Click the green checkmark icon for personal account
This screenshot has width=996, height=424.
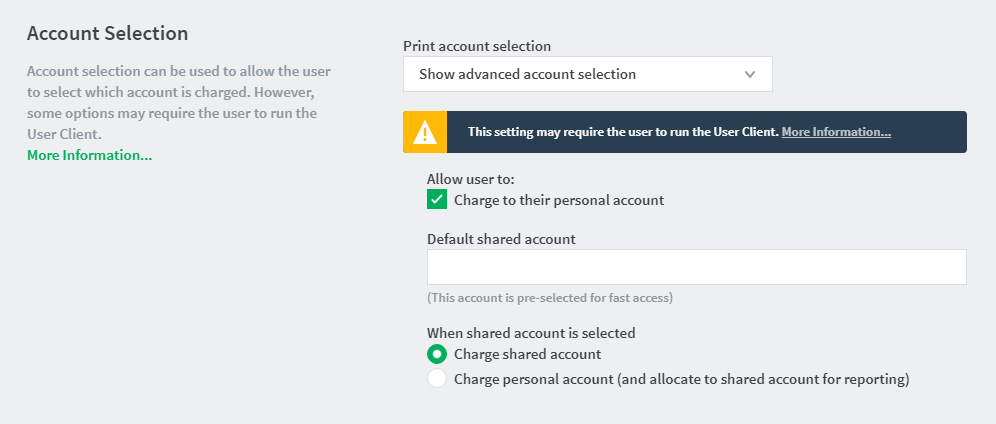click(437, 200)
